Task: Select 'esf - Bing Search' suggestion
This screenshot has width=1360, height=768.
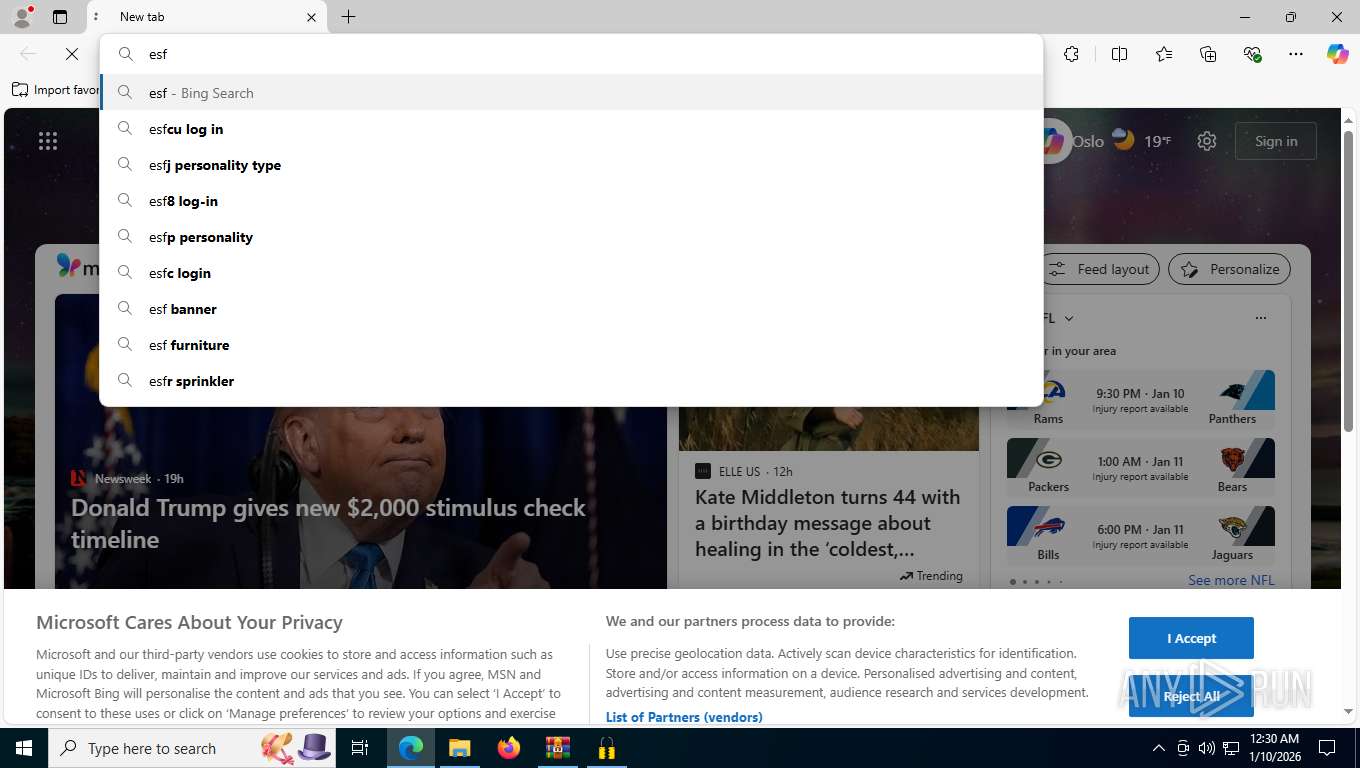Action: (x=571, y=93)
